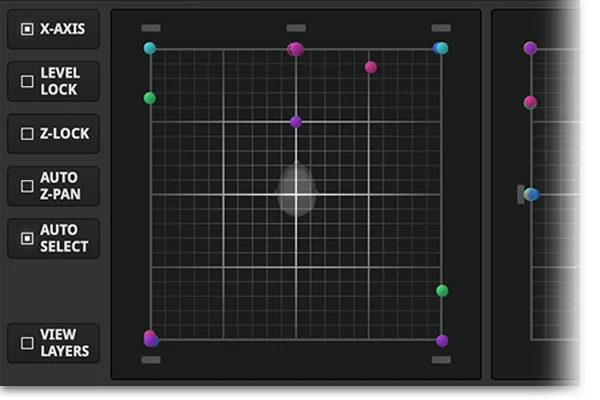Click the listener head at grid center
The height and width of the screenshot is (400, 600).
[x=296, y=191]
